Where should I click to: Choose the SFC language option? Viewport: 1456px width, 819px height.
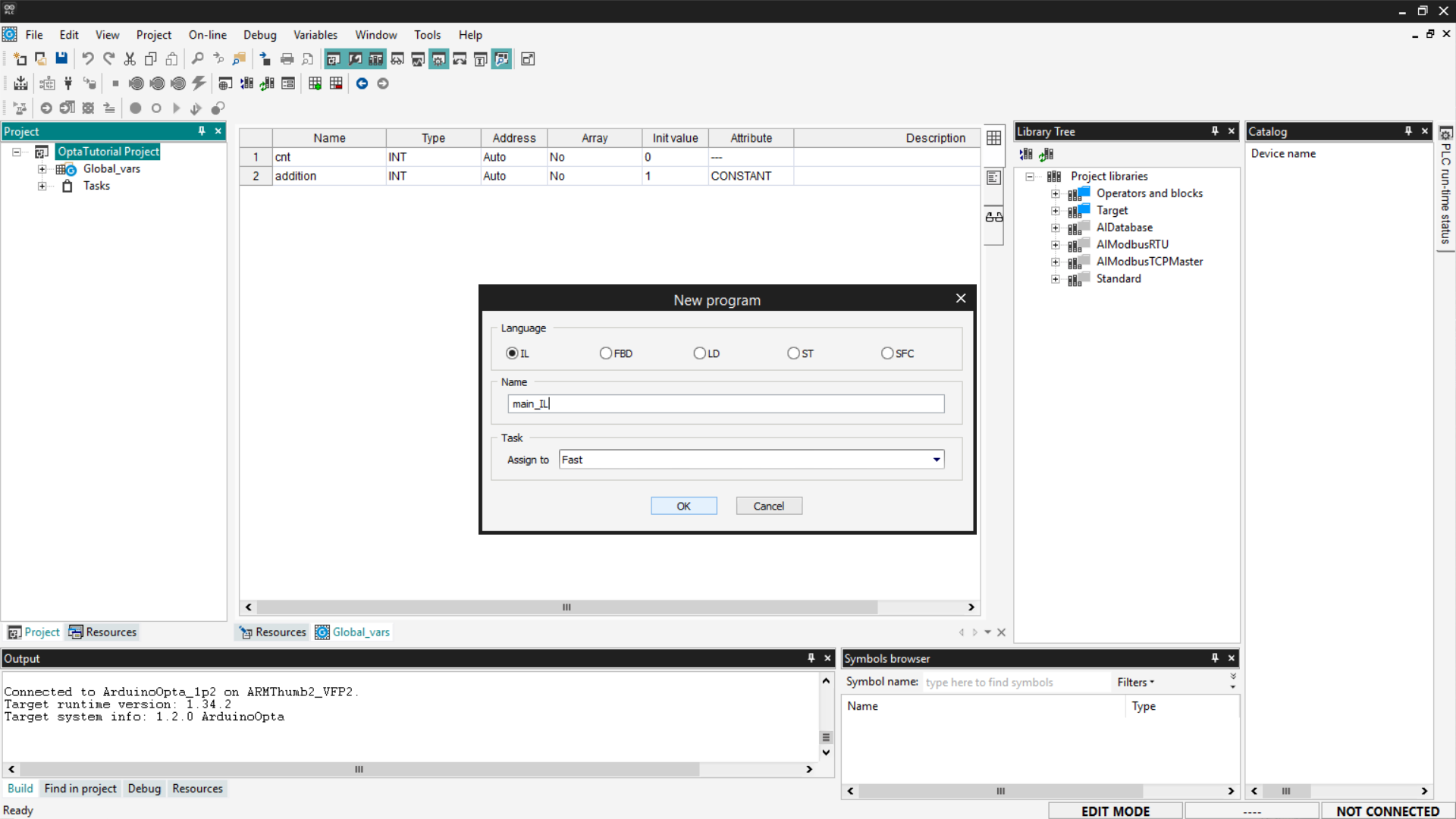[x=887, y=353]
